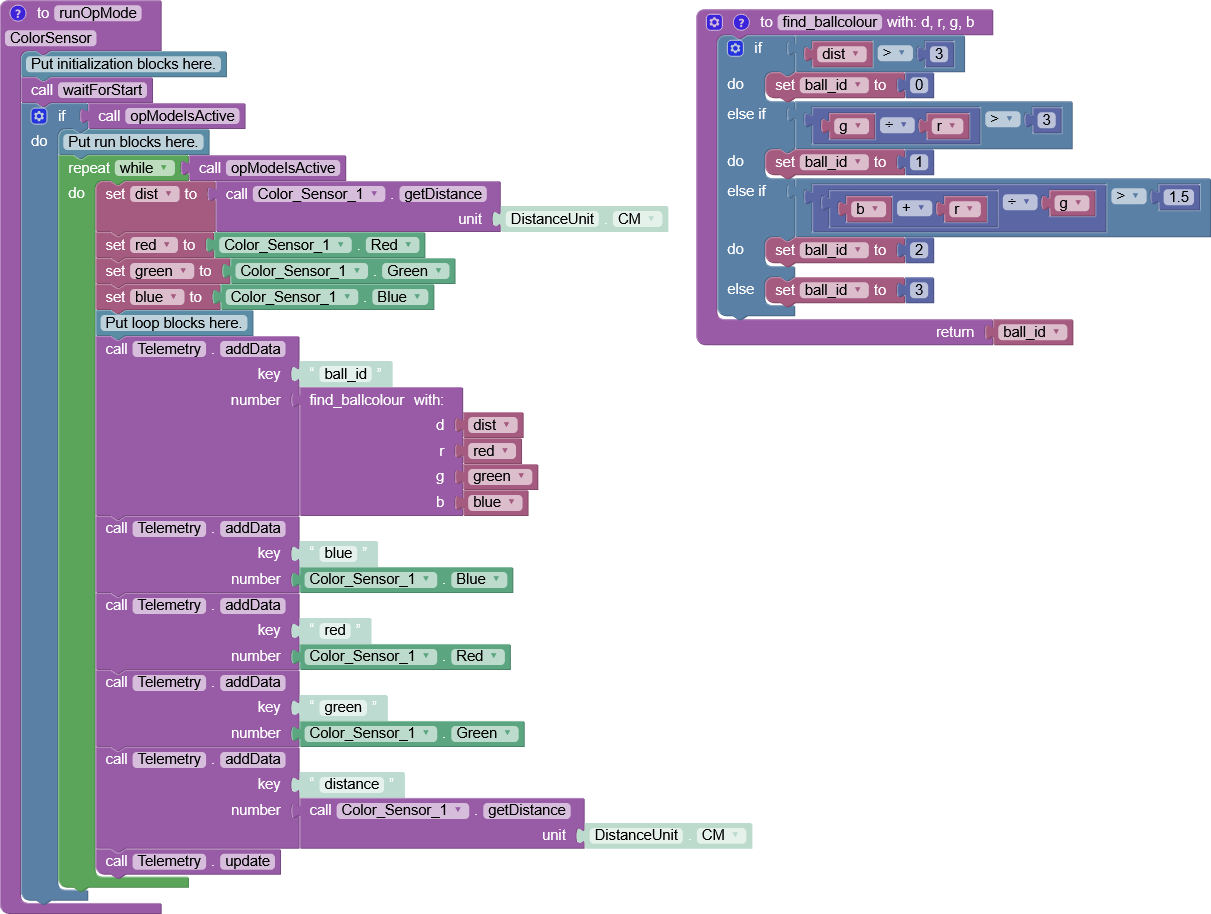Open gear mutator on the opModeIsActive if block
This screenshot has width=1211, height=914.
(x=39, y=116)
